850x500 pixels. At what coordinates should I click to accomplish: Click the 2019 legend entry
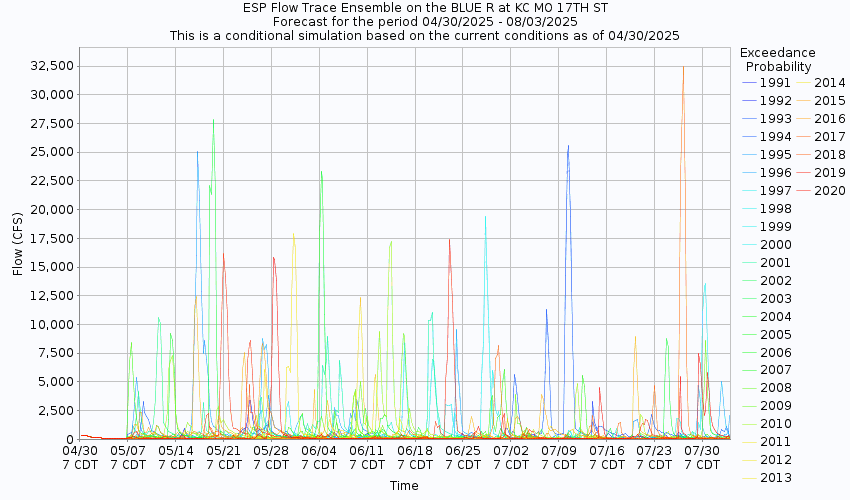coord(821,172)
